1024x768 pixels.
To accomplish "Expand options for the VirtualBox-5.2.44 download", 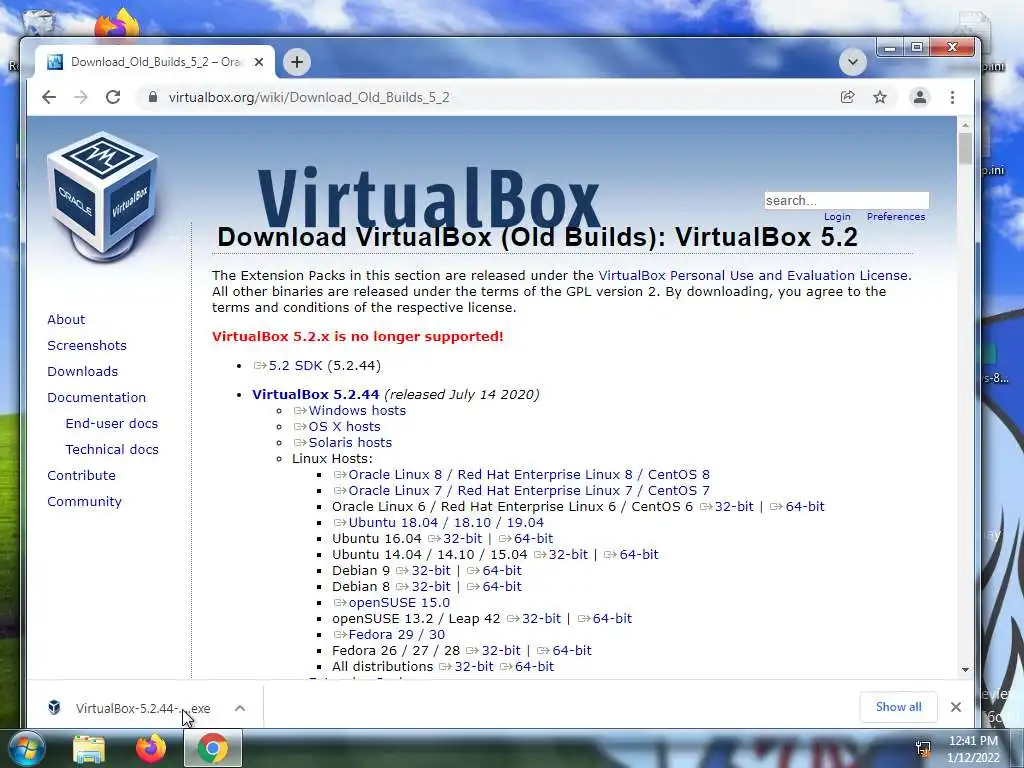I will click(x=240, y=708).
